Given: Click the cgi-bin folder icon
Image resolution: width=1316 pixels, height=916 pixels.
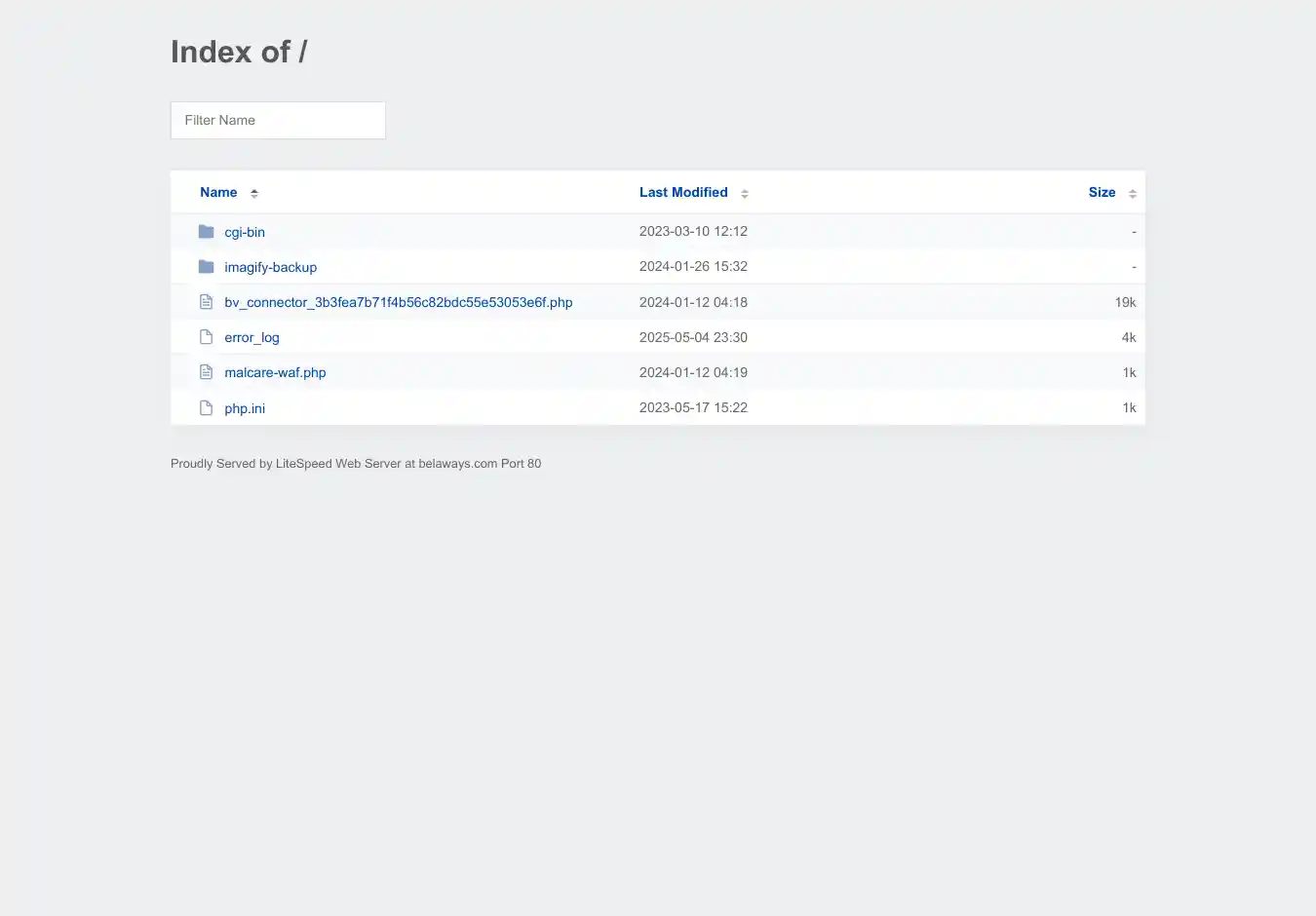Looking at the screenshot, I should (x=206, y=232).
